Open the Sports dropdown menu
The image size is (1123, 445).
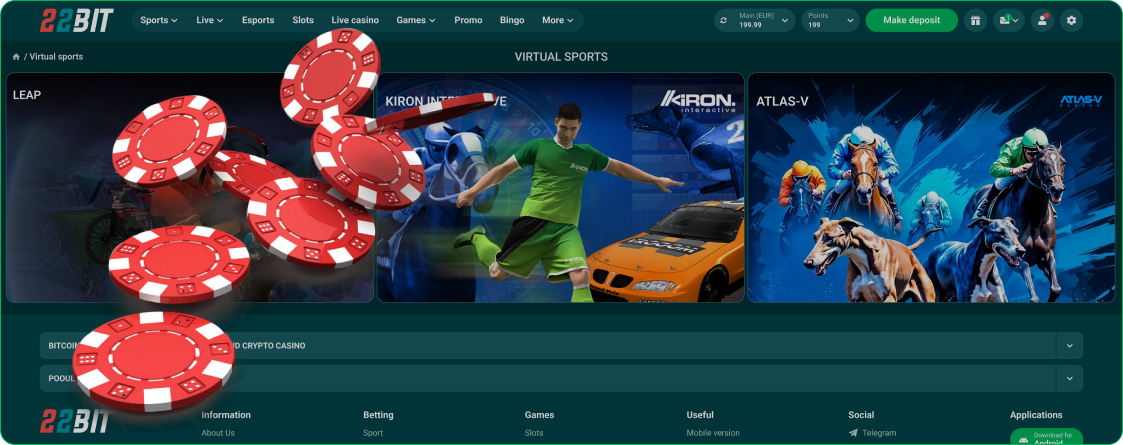(158, 20)
